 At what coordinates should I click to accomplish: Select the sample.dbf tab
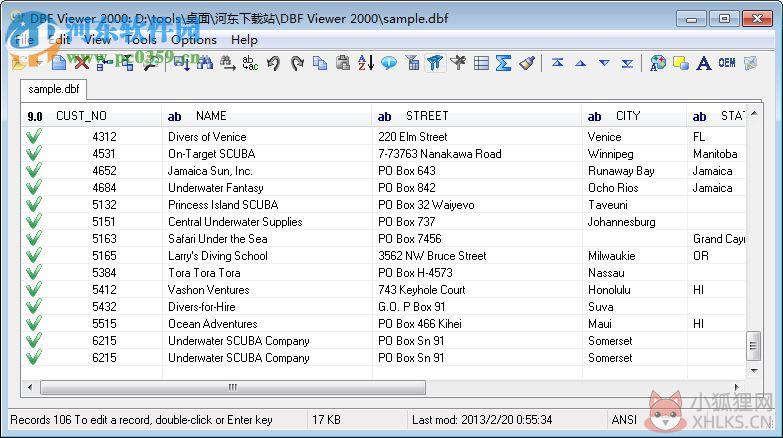[53, 89]
